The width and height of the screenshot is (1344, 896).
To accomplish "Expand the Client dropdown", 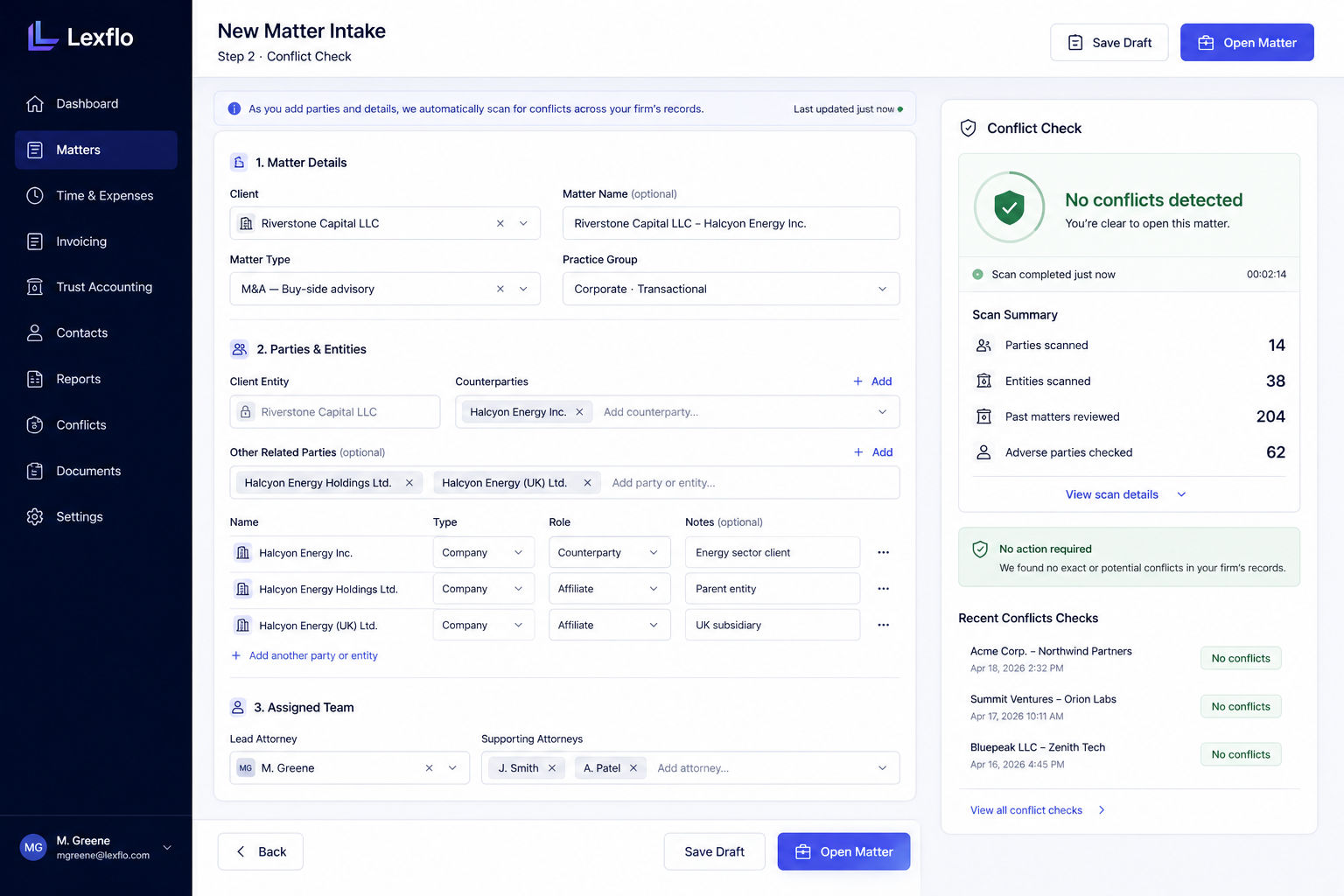I will click(523, 223).
